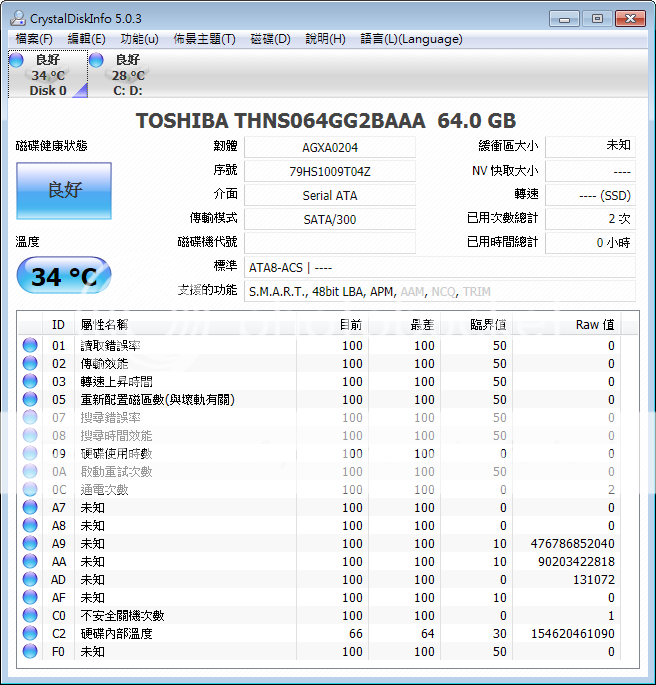Click the ATA8-ACS standard field
This screenshot has width=656, height=685.
[439, 267]
